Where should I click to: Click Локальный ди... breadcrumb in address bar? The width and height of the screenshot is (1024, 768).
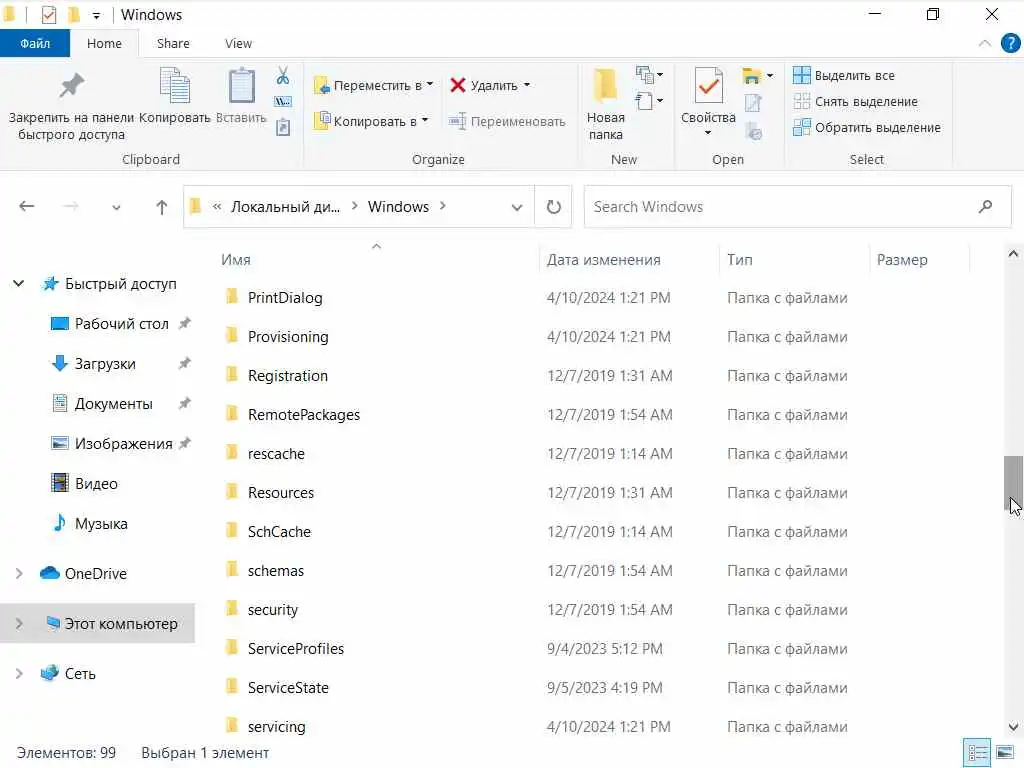click(x=285, y=207)
